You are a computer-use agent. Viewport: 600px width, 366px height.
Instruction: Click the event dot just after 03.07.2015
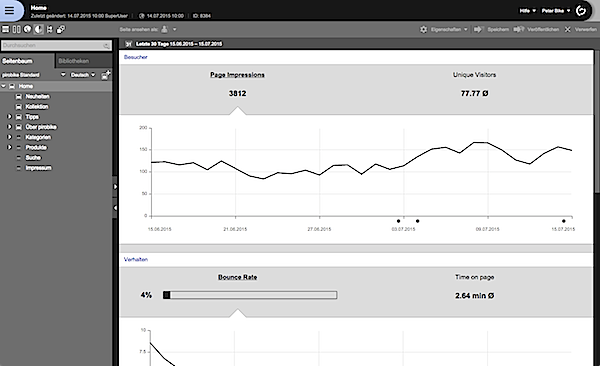417,221
